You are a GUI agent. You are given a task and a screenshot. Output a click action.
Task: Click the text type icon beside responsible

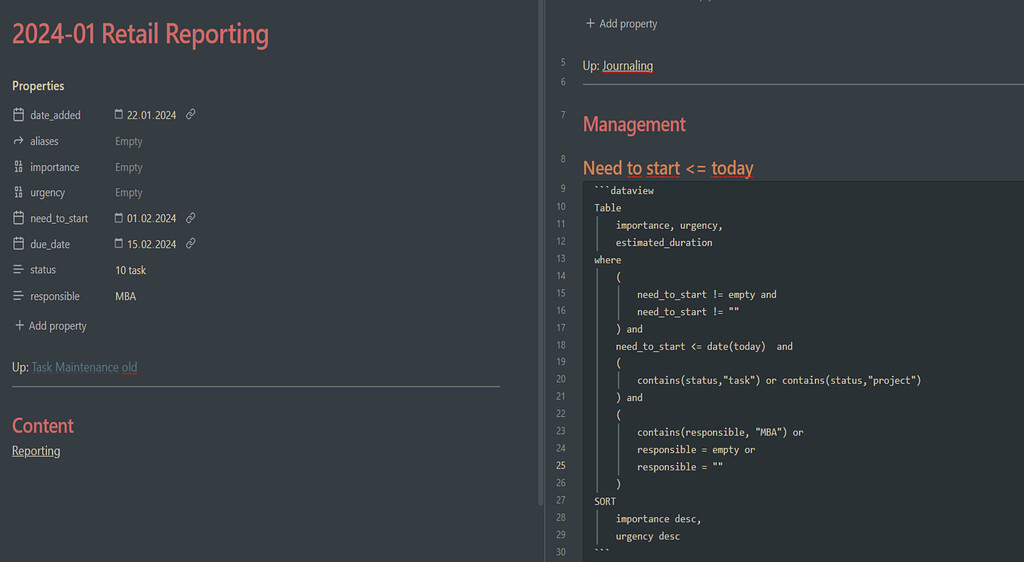coord(19,296)
